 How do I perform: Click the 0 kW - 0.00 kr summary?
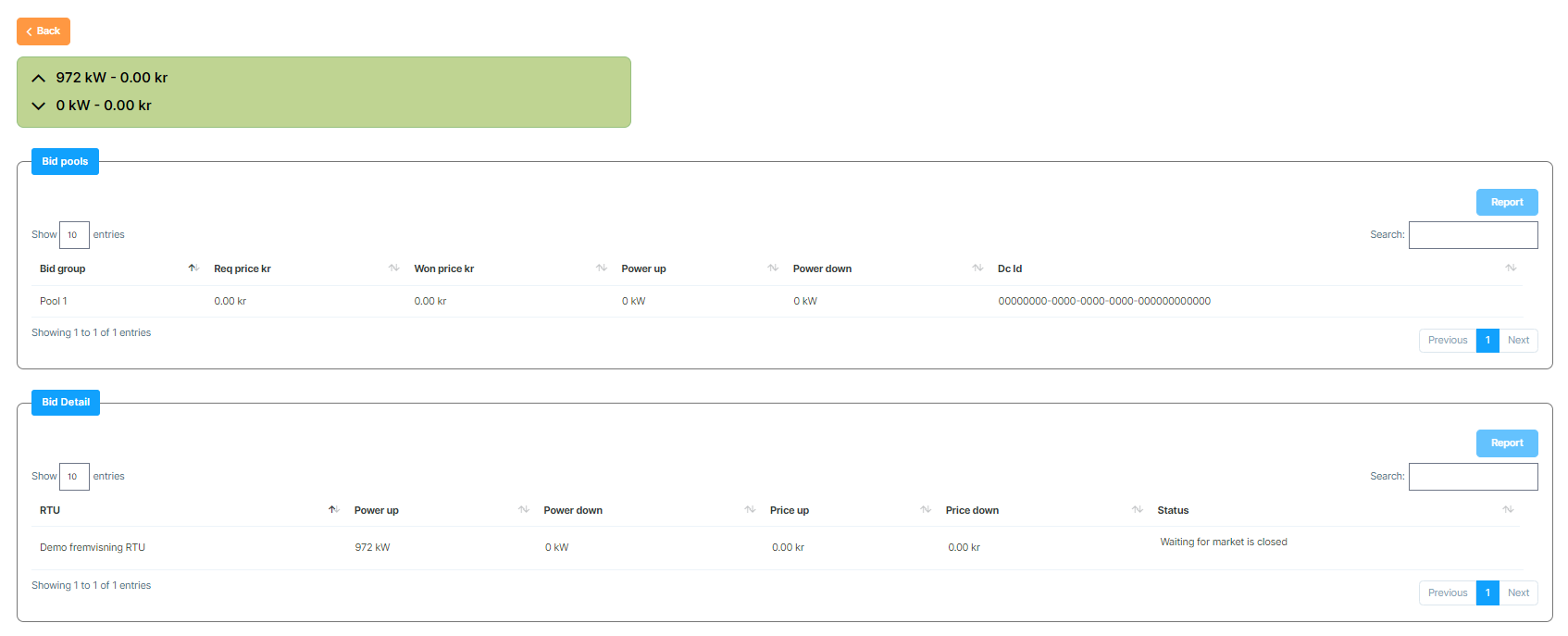tap(104, 106)
